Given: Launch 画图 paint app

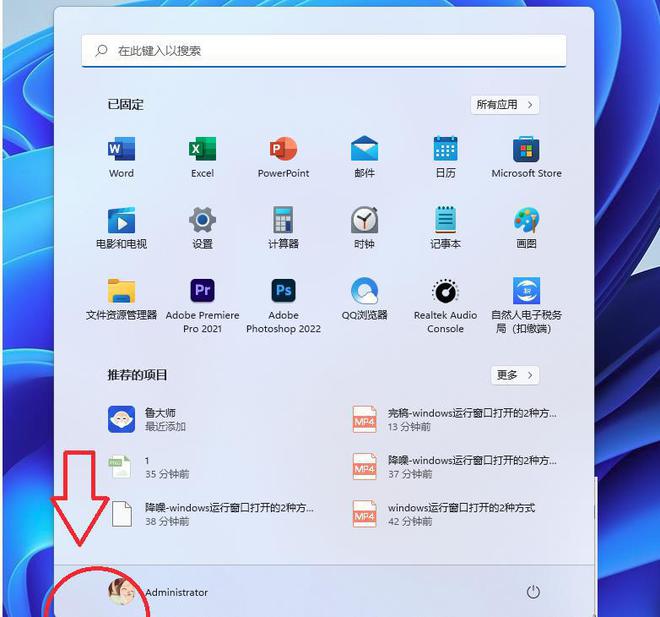Looking at the screenshot, I should (x=526, y=228).
